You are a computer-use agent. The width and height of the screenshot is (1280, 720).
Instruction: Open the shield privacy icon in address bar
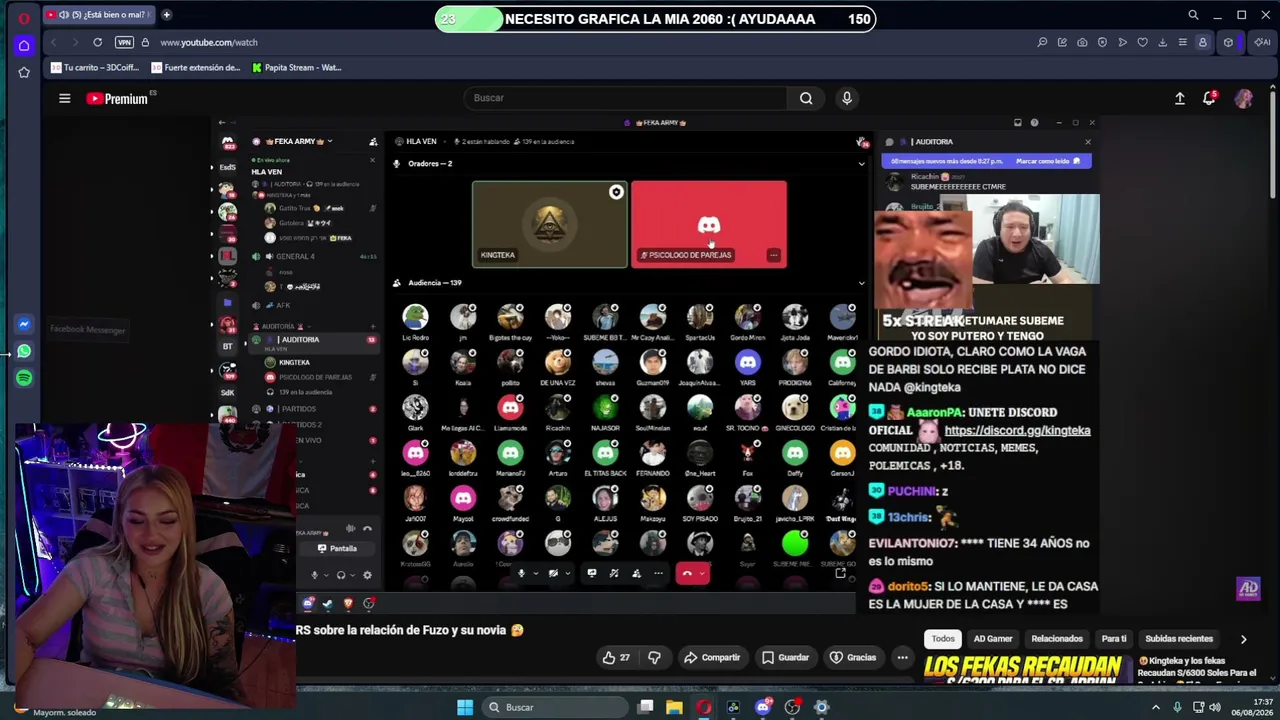click(1102, 42)
